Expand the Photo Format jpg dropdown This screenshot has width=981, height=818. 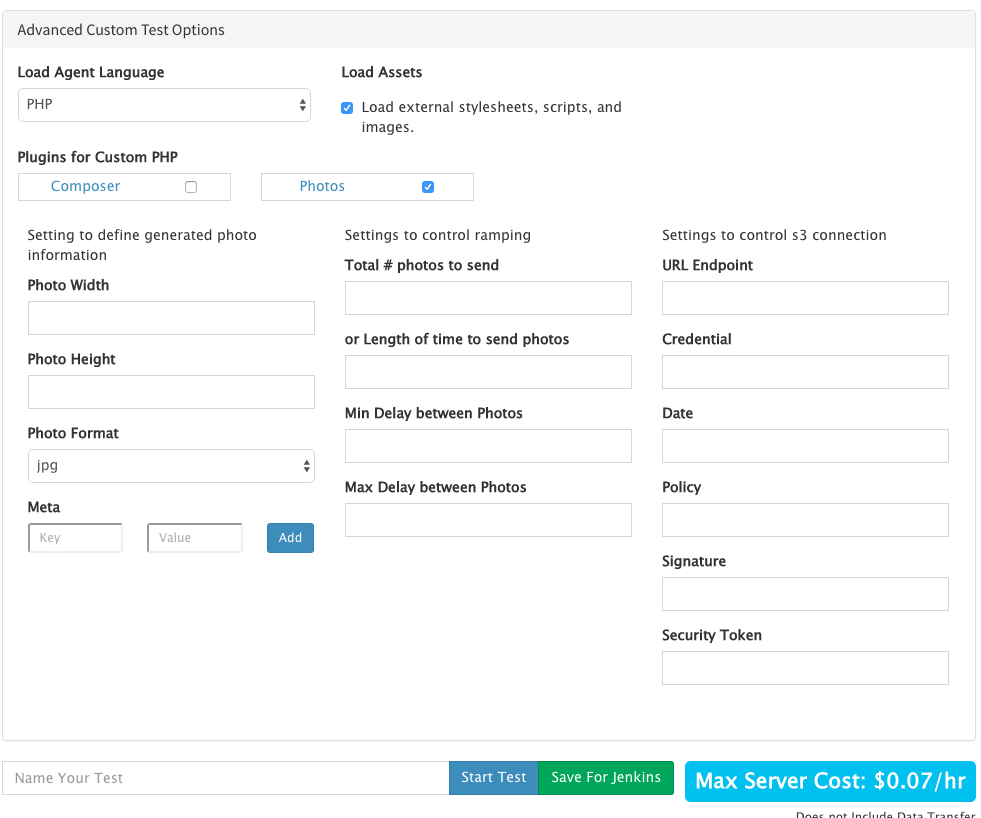point(171,466)
